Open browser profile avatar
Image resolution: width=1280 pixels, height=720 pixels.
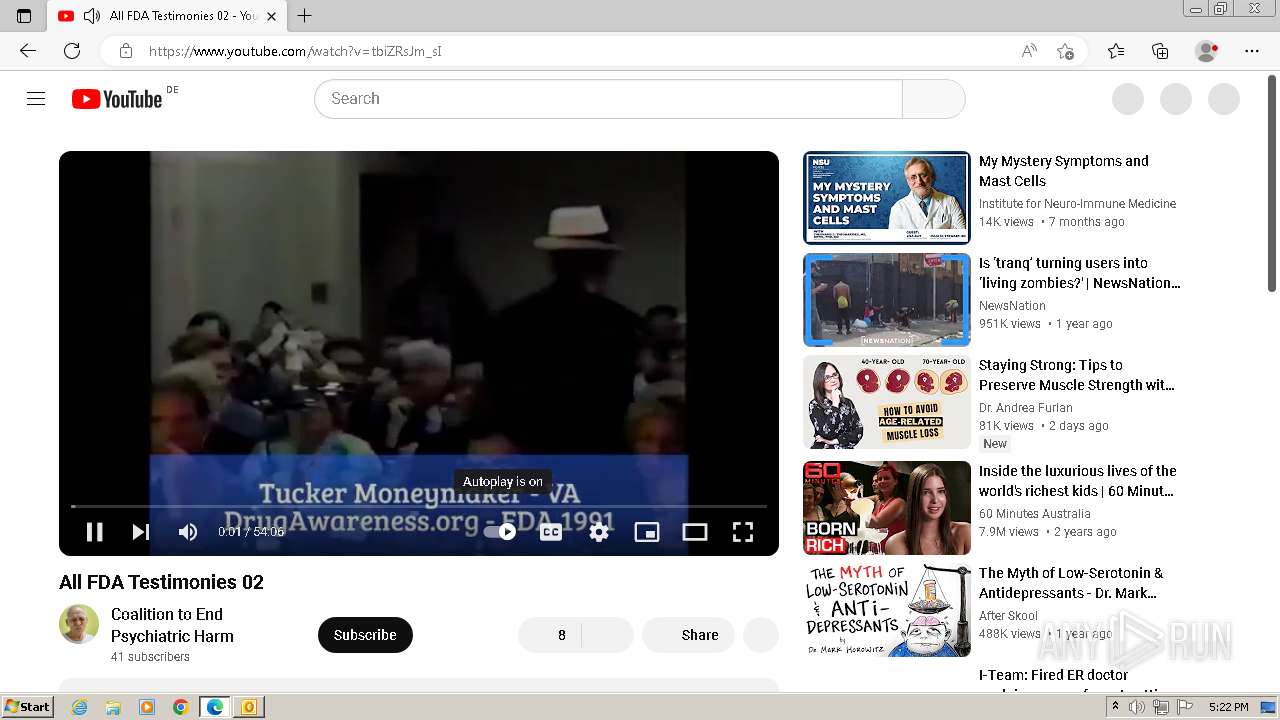coord(1207,51)
